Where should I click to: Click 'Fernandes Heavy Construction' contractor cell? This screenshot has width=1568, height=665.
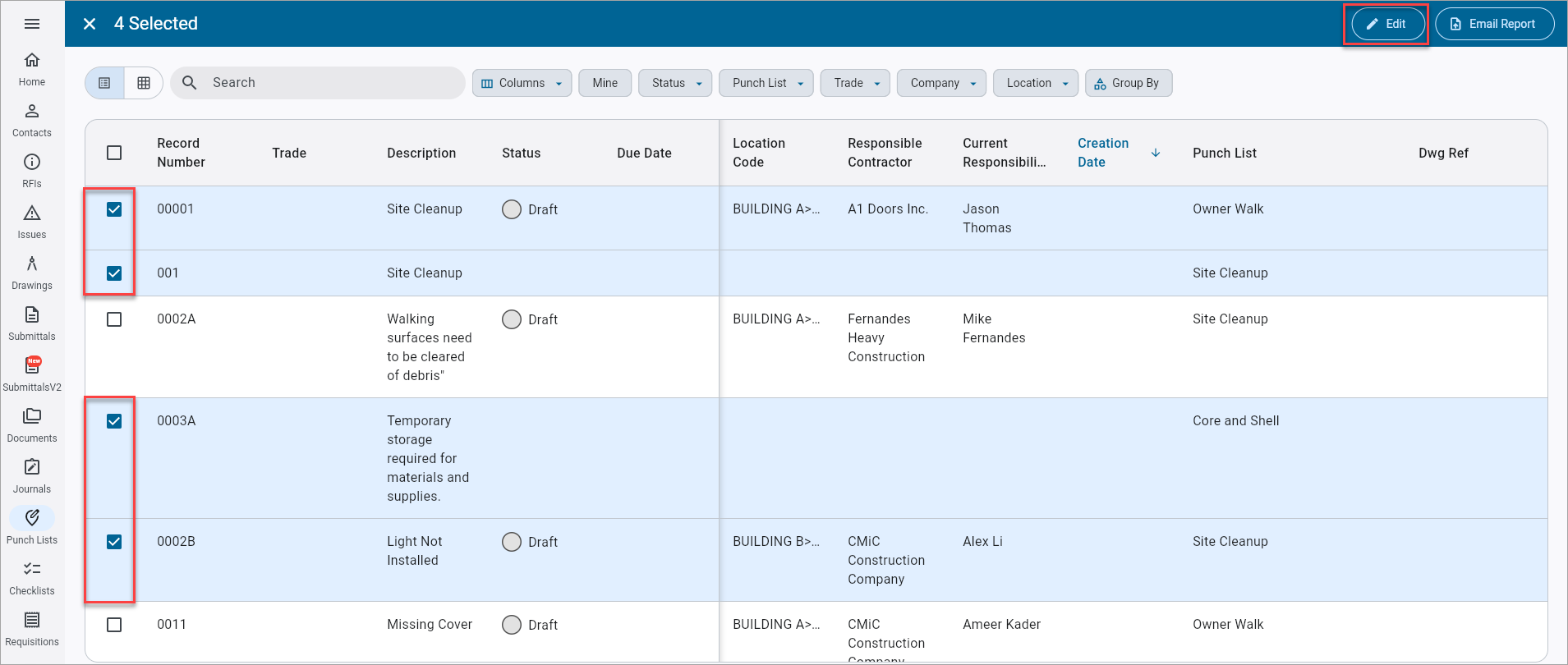point(886,337)
